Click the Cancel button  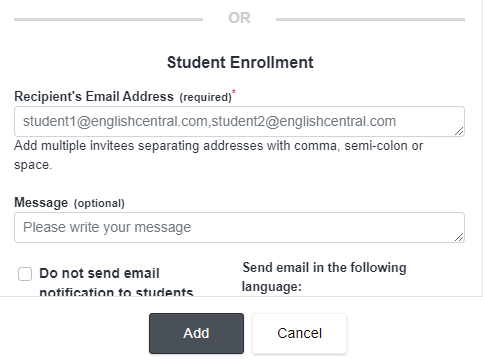tap(299, 333)
